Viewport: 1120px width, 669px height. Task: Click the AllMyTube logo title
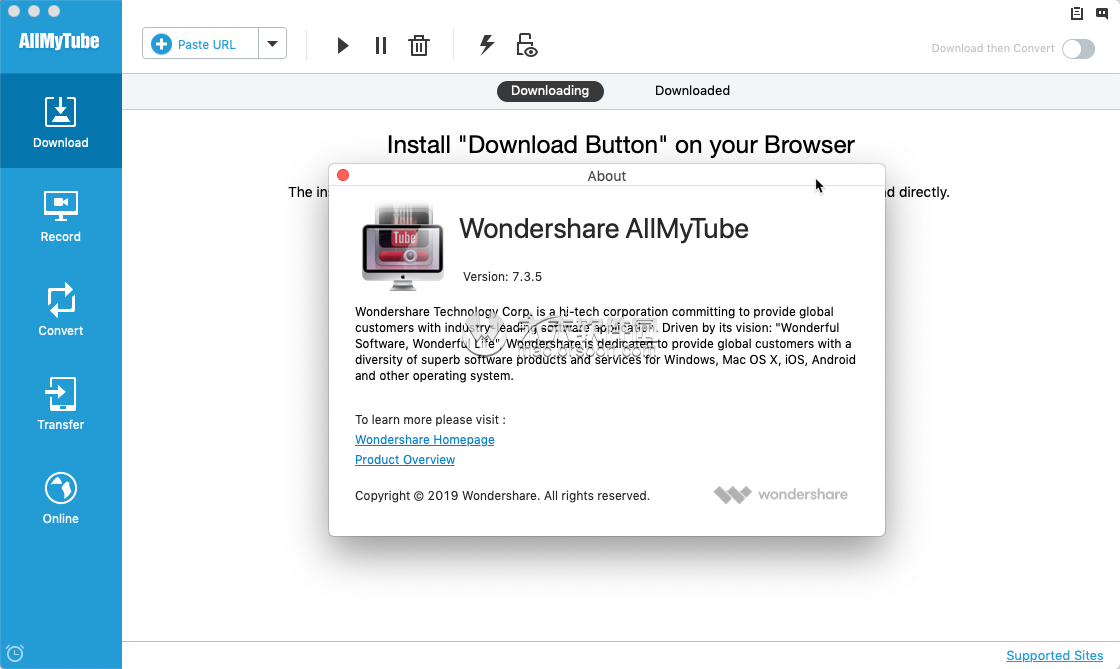tap(59, 41)
